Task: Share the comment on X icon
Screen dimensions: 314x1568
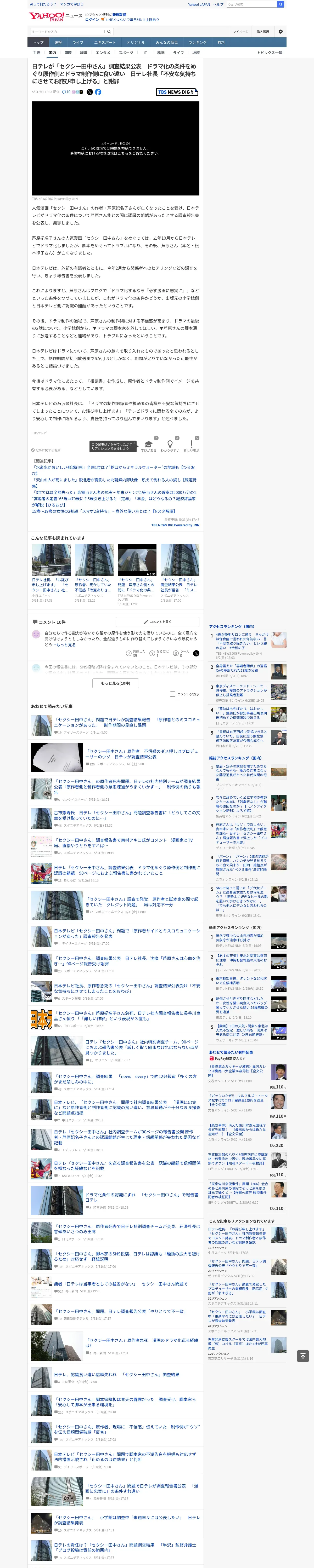Action: pos(196,653)
